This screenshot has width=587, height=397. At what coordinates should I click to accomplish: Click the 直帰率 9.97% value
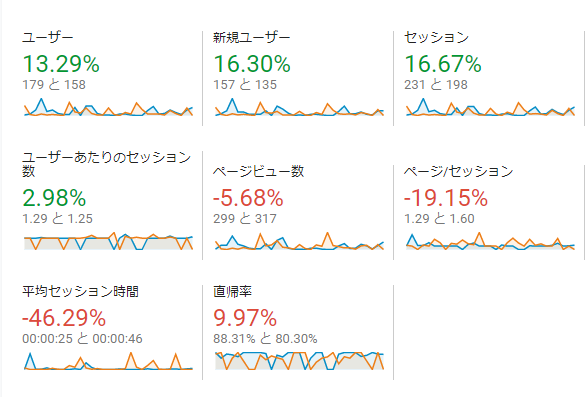point(245,318)
